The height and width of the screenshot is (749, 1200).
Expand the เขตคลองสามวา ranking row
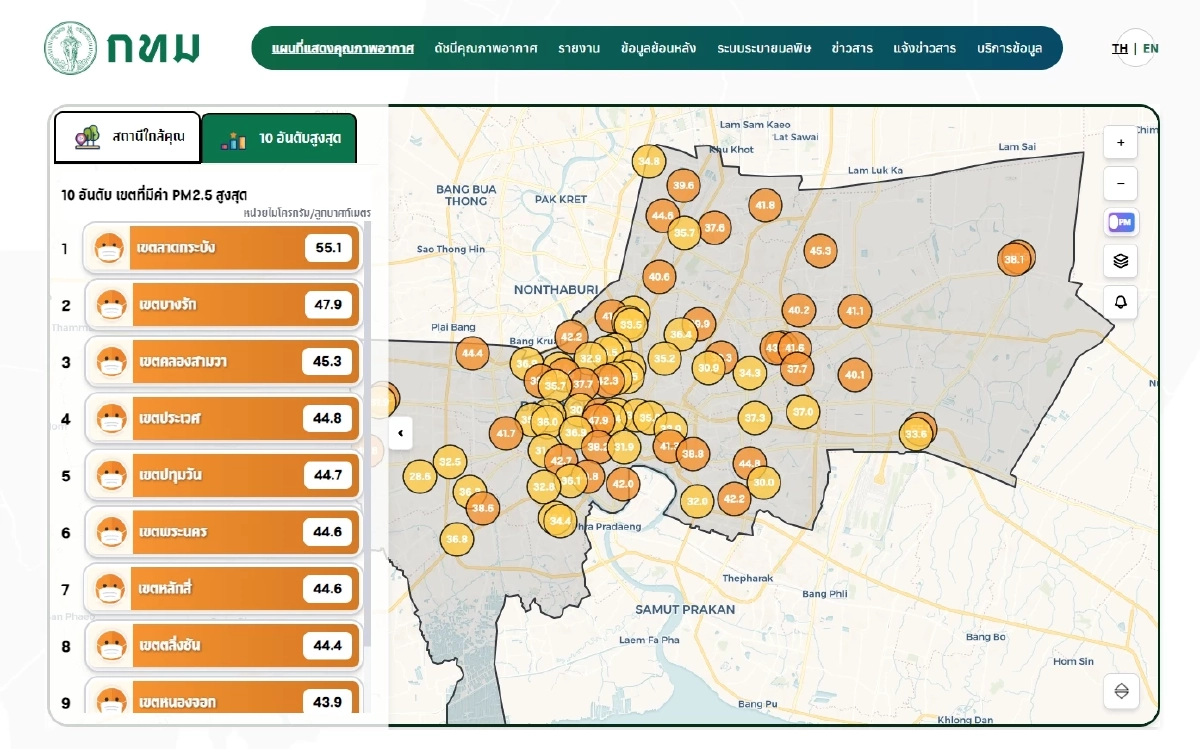pos(222,361)
